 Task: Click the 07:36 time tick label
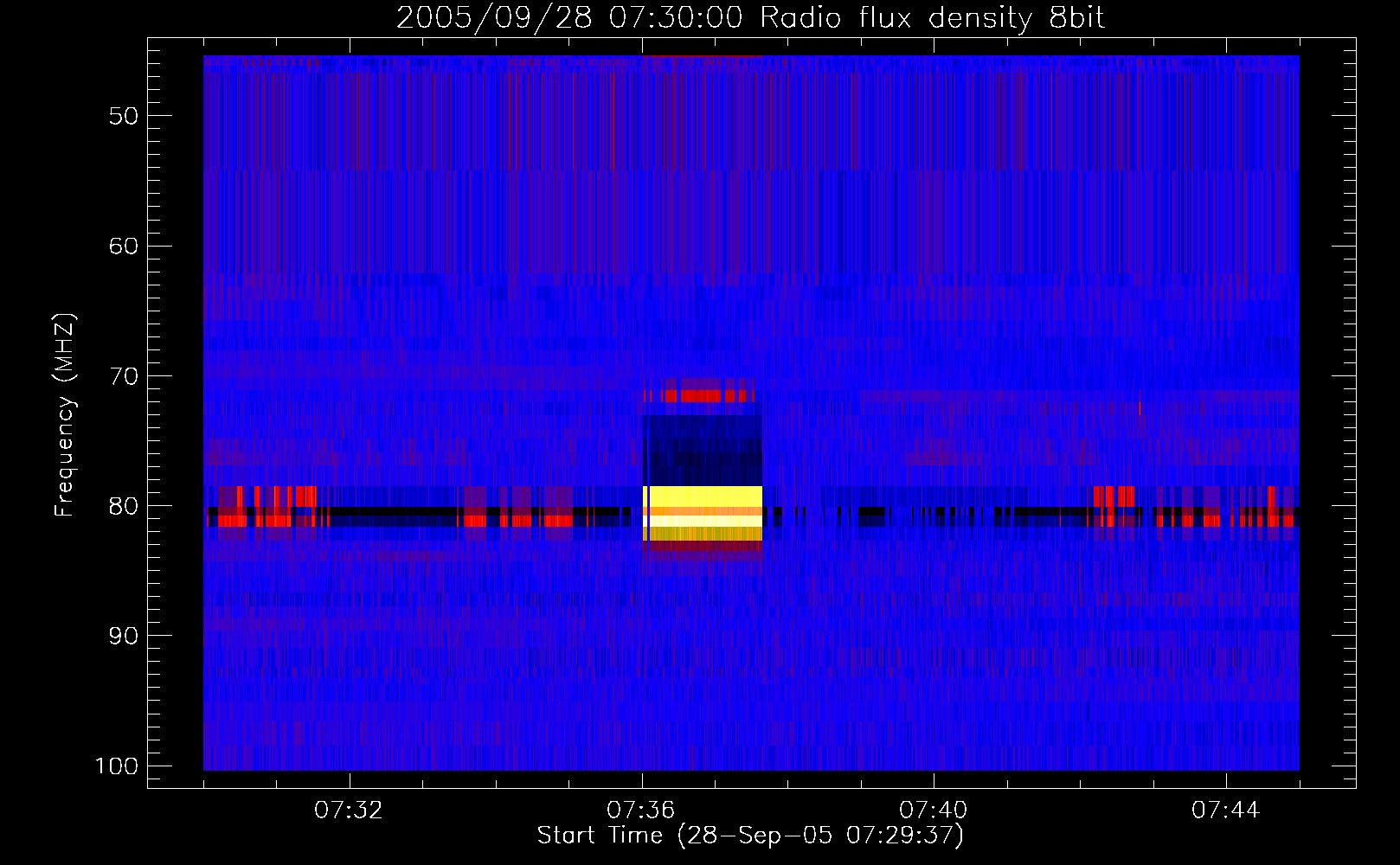click(641, 811)
